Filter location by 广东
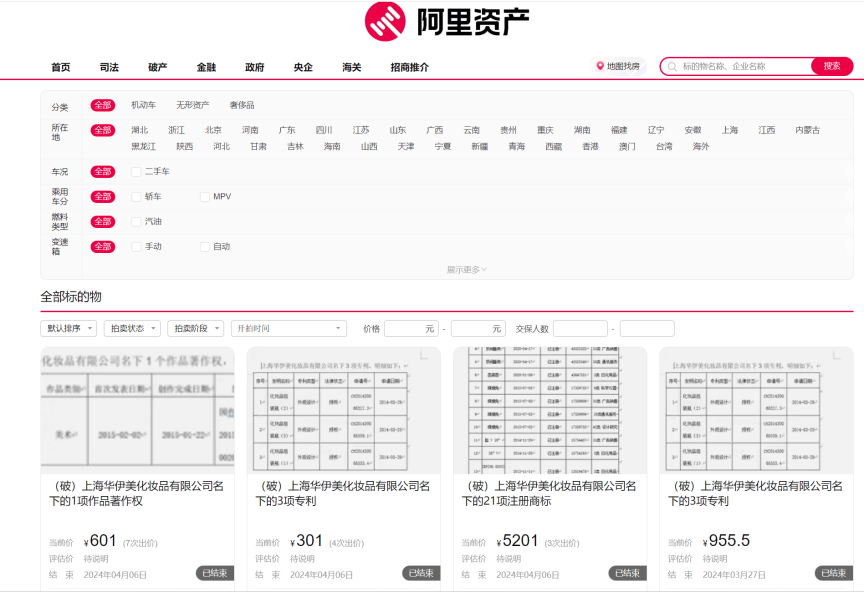Viewport: 864px width, 592px height. [287, 131]
